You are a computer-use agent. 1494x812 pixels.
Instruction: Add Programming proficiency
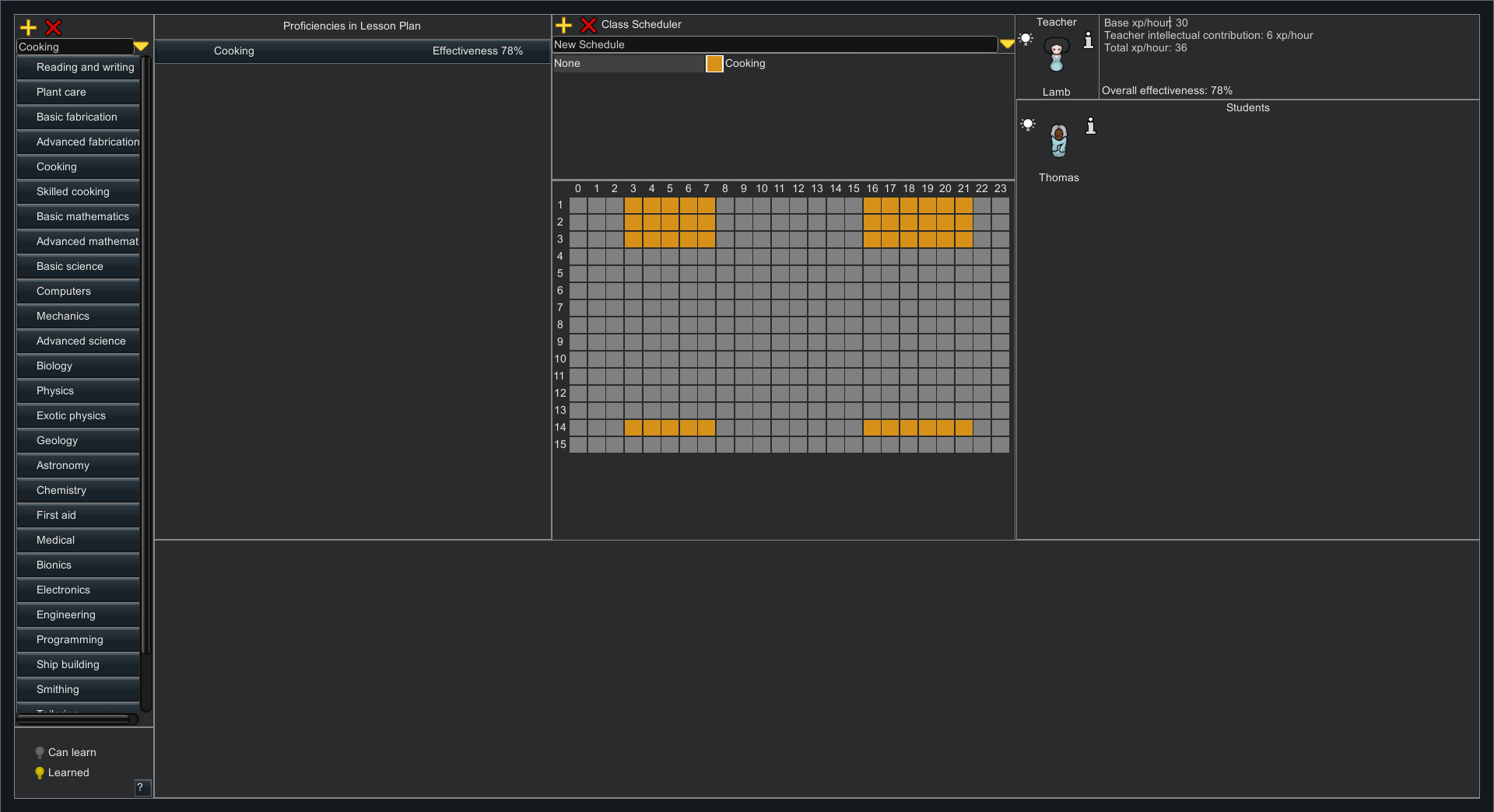click(x=79, y=640)
